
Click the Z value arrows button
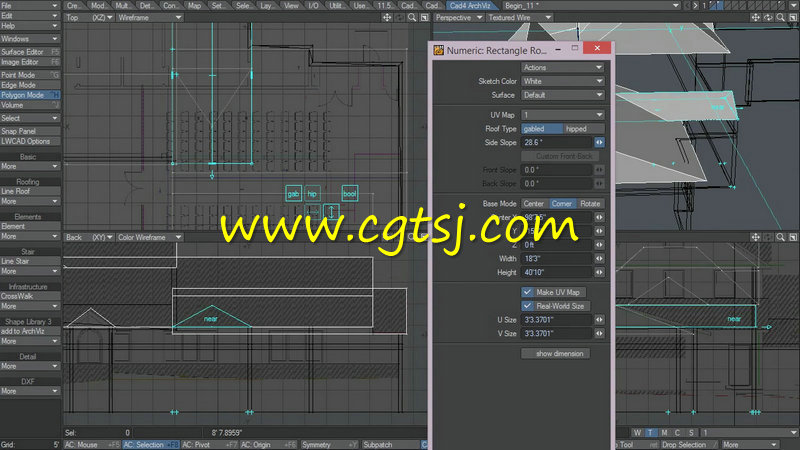599,245
